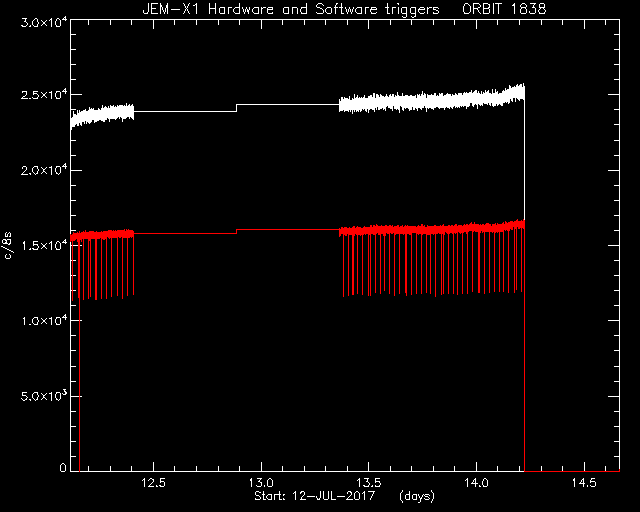640x512 pixels.
Task: Click the zero label on the y-axis
Action: click(x=63, y=468)
